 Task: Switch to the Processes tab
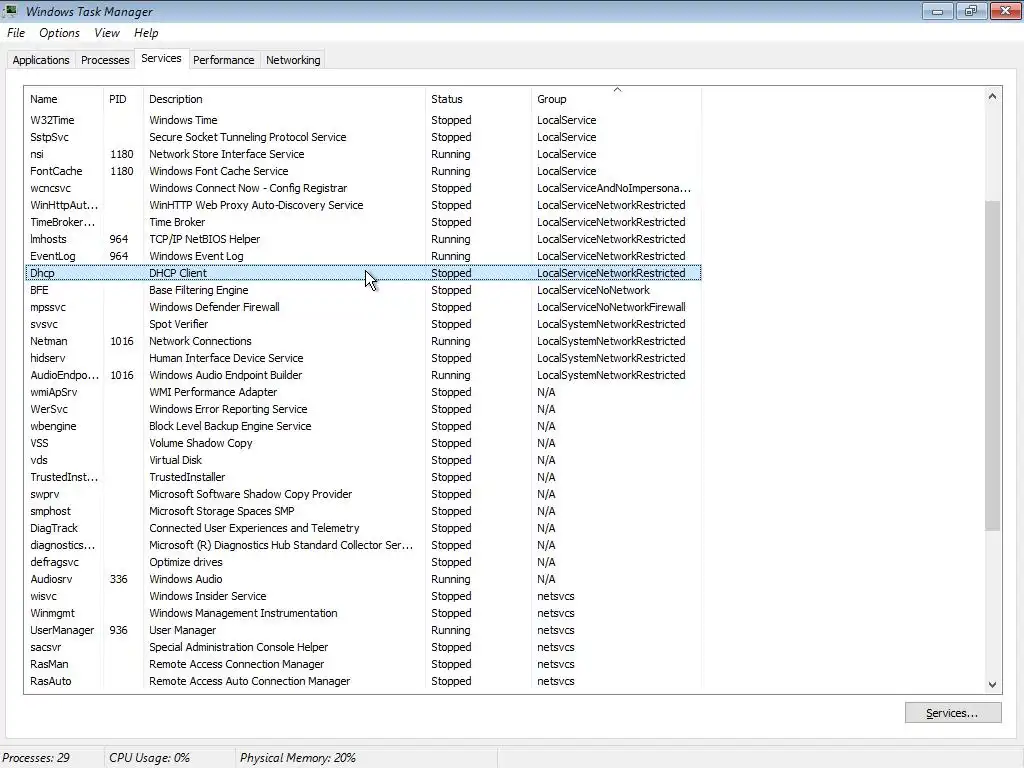pos(105,60)
